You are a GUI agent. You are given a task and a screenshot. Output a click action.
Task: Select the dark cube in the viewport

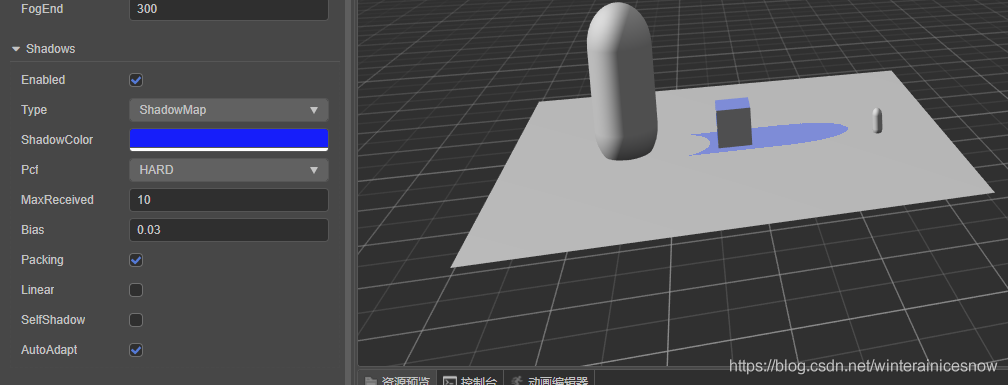point(734,123)
